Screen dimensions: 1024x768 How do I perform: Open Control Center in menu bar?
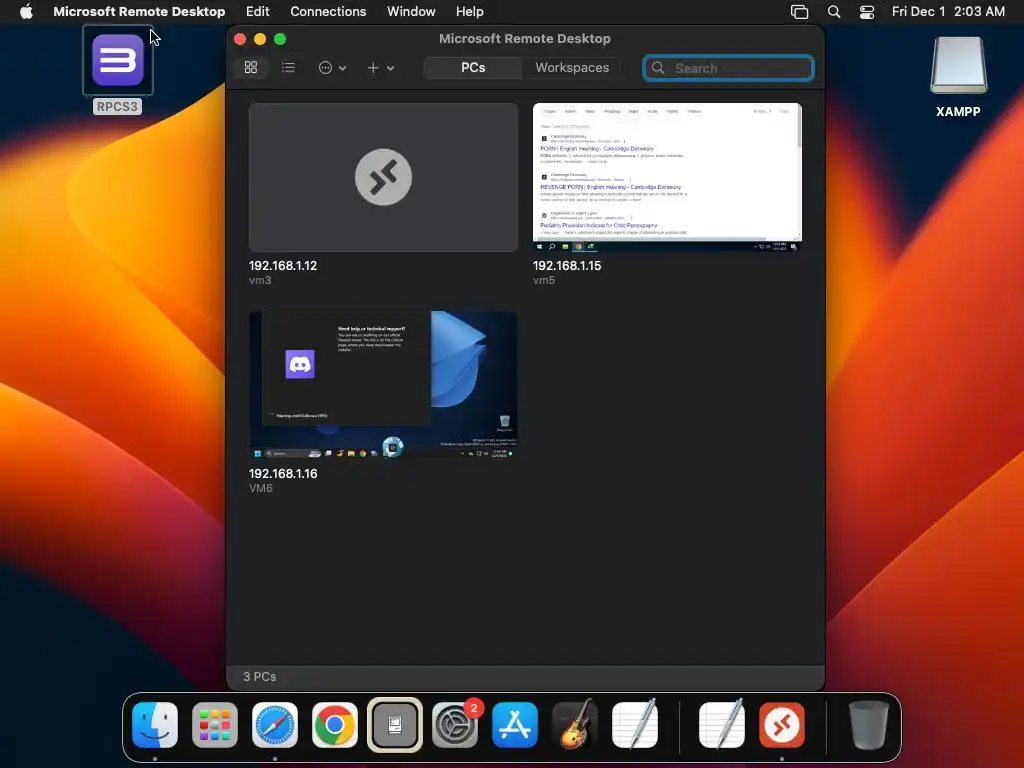coord(867,12)
